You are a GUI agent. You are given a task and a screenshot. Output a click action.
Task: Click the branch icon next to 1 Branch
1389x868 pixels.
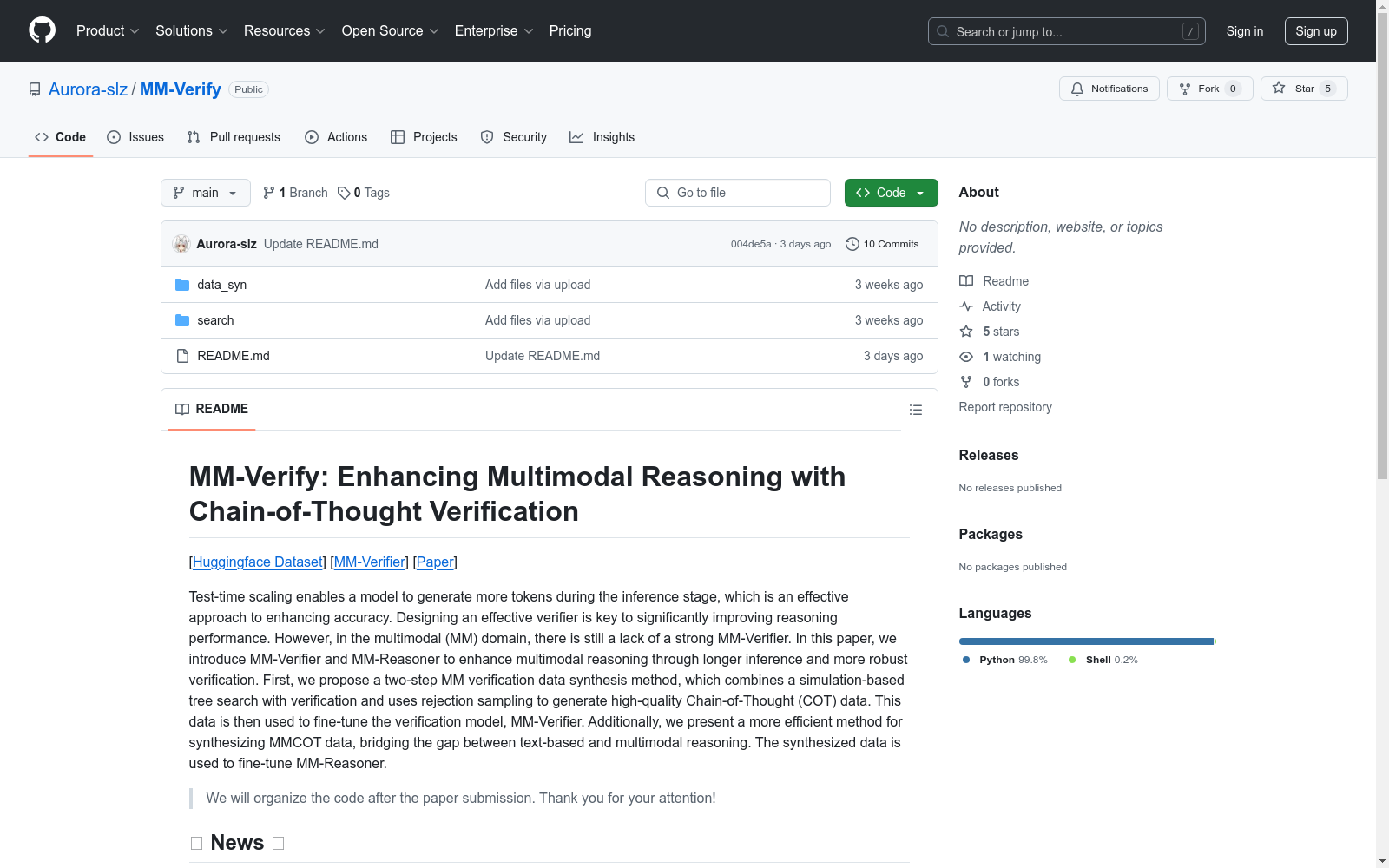pos(269,193)
